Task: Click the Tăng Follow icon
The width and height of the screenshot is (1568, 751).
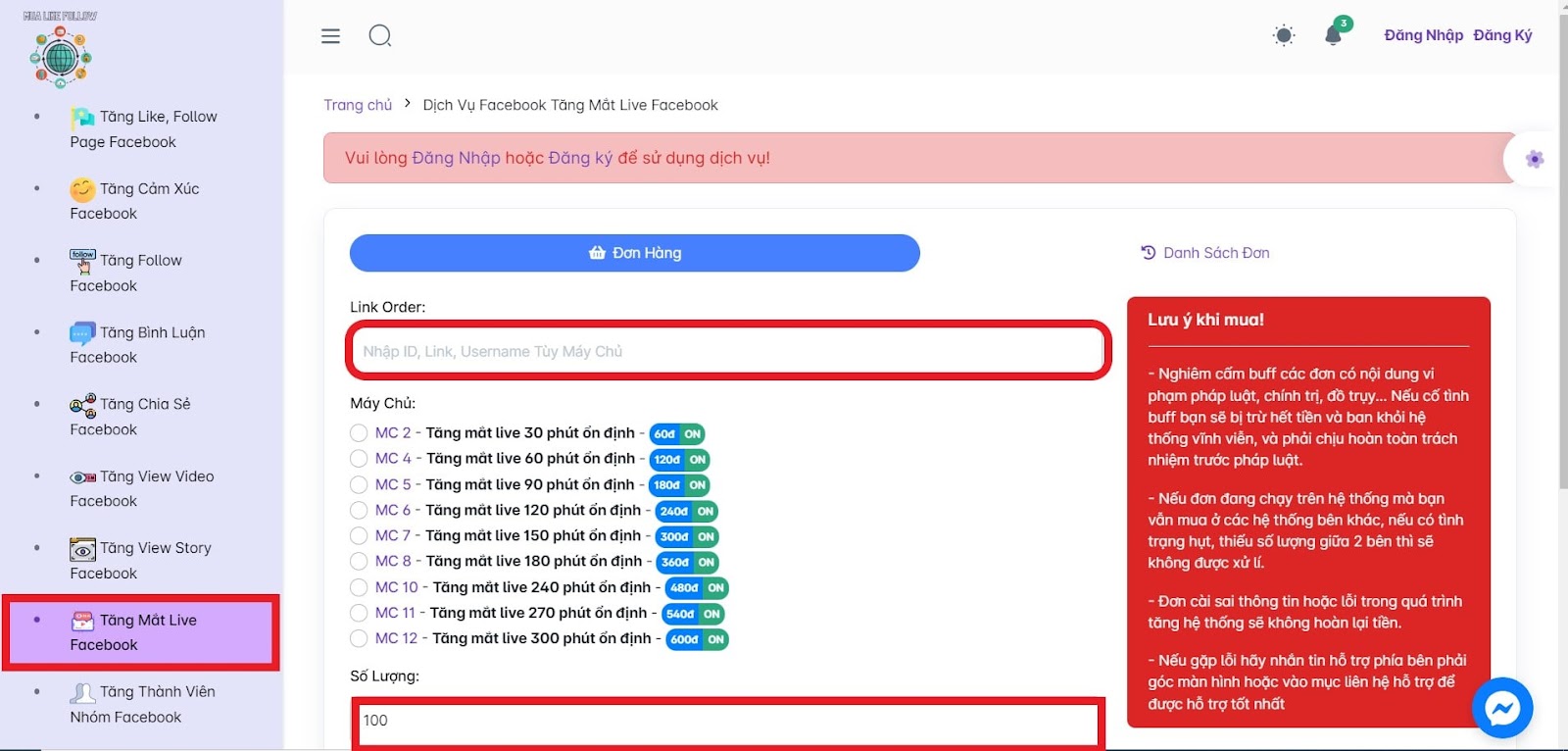Action: point(82,261)
